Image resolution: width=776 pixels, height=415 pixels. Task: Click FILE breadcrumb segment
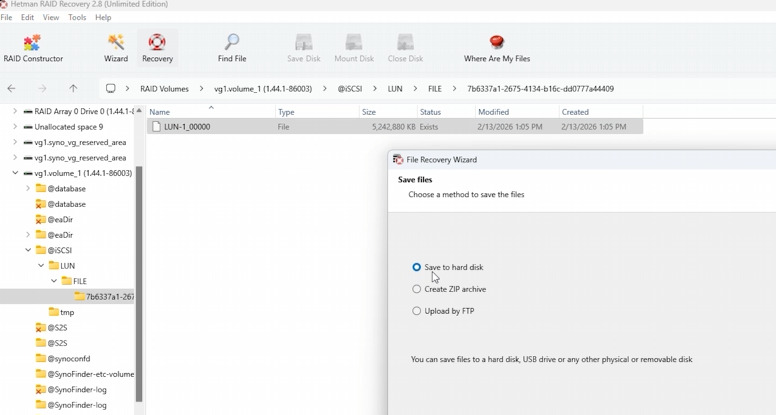tap(435, 89)
